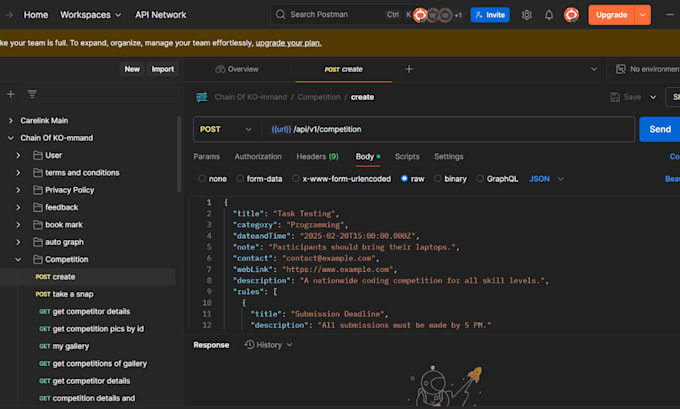The image size is (680, 409).
Task: Expand the feedback folder chevron
Action: [x=18, y=207]
